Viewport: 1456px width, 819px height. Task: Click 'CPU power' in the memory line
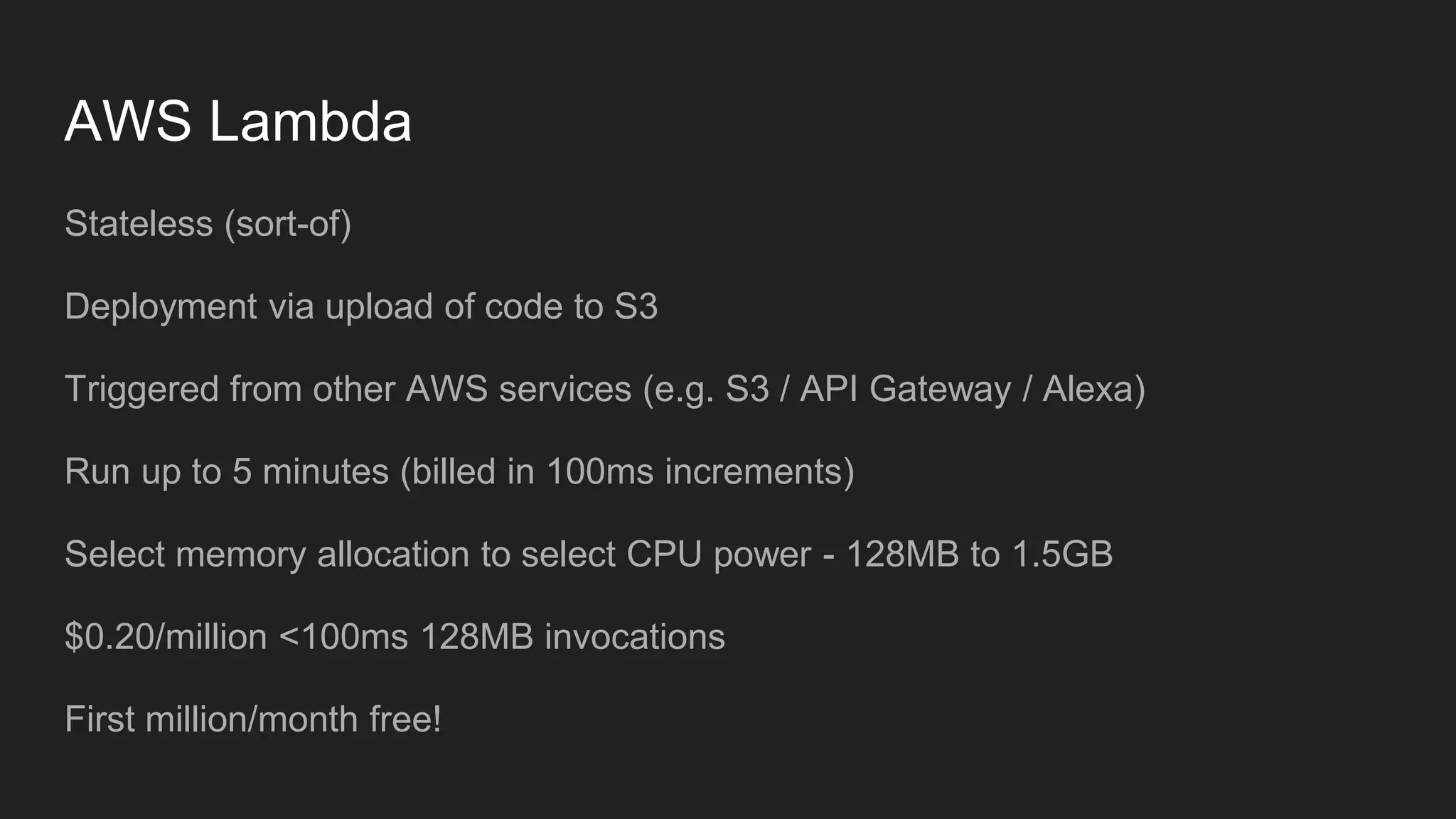[718, 554]
